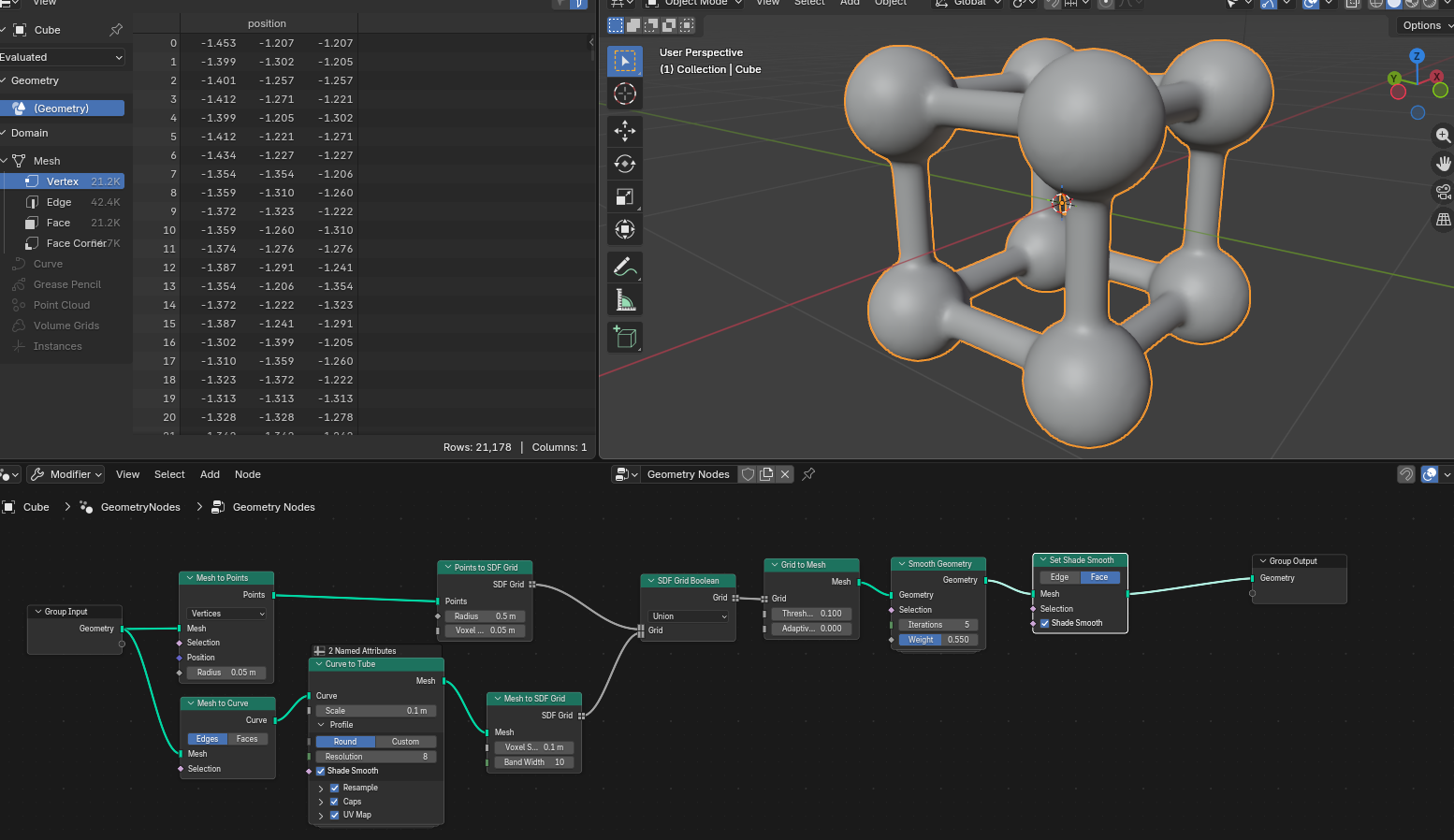Select the Annotate pencil tool

coord(625,267)
